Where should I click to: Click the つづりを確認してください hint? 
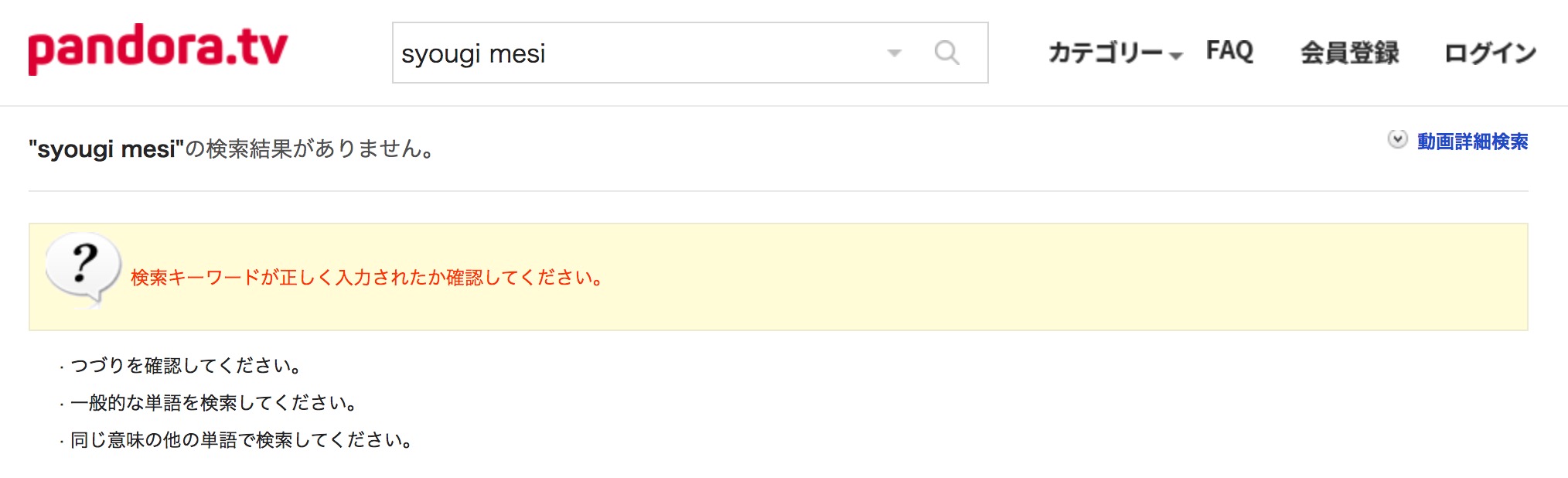tap(186, 365)
